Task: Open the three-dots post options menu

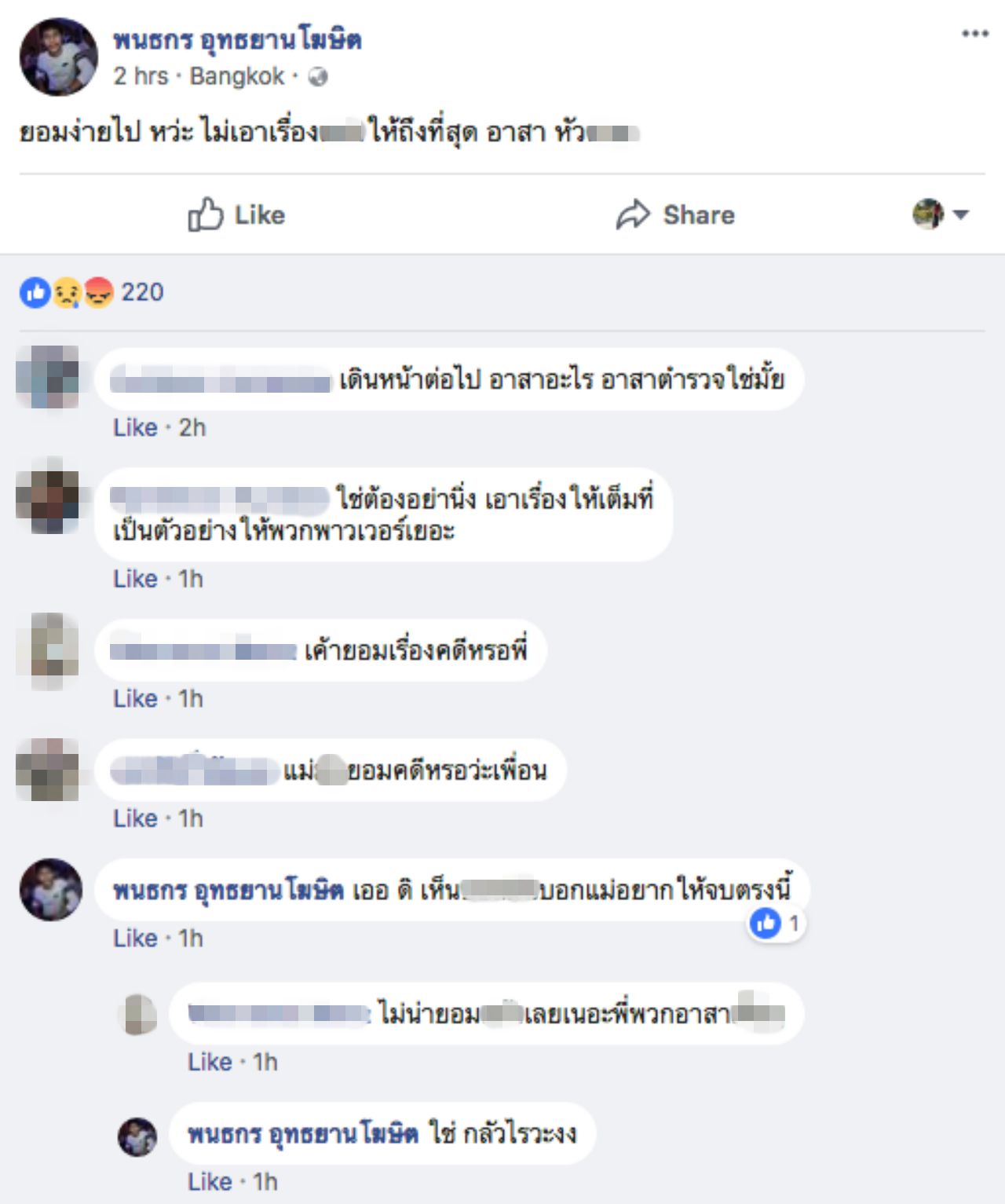Action: click(974, 34)
